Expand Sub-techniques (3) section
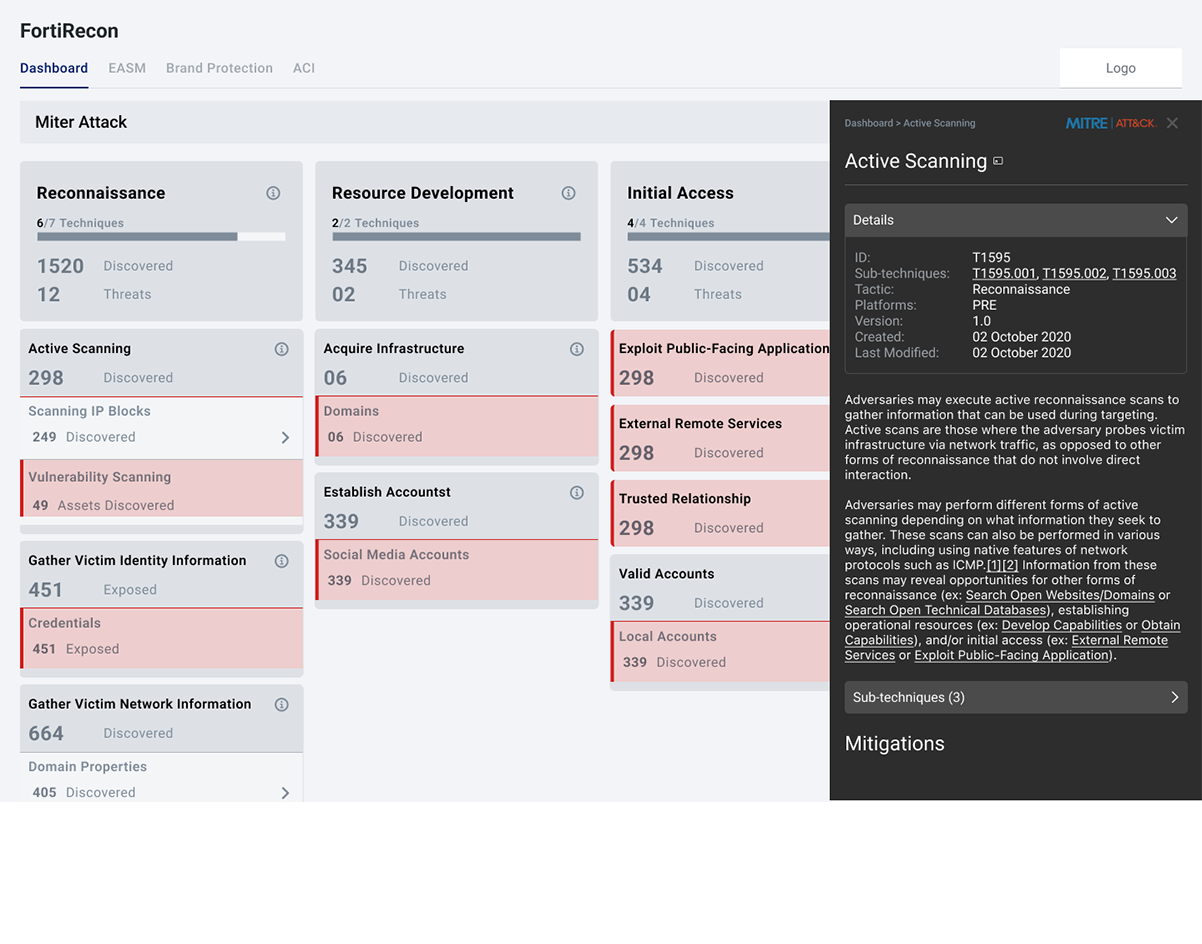 (1174, 698)
